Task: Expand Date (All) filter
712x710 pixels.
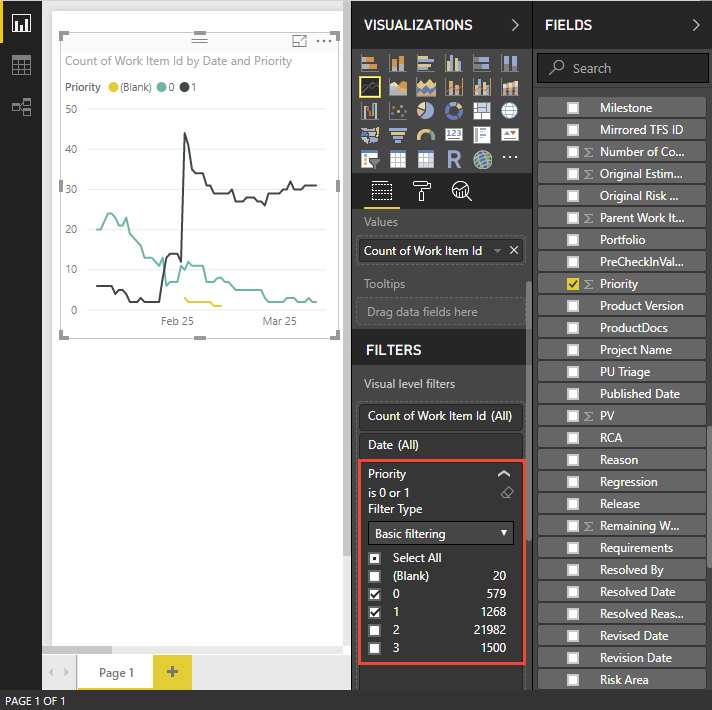Action: (440, 445)
